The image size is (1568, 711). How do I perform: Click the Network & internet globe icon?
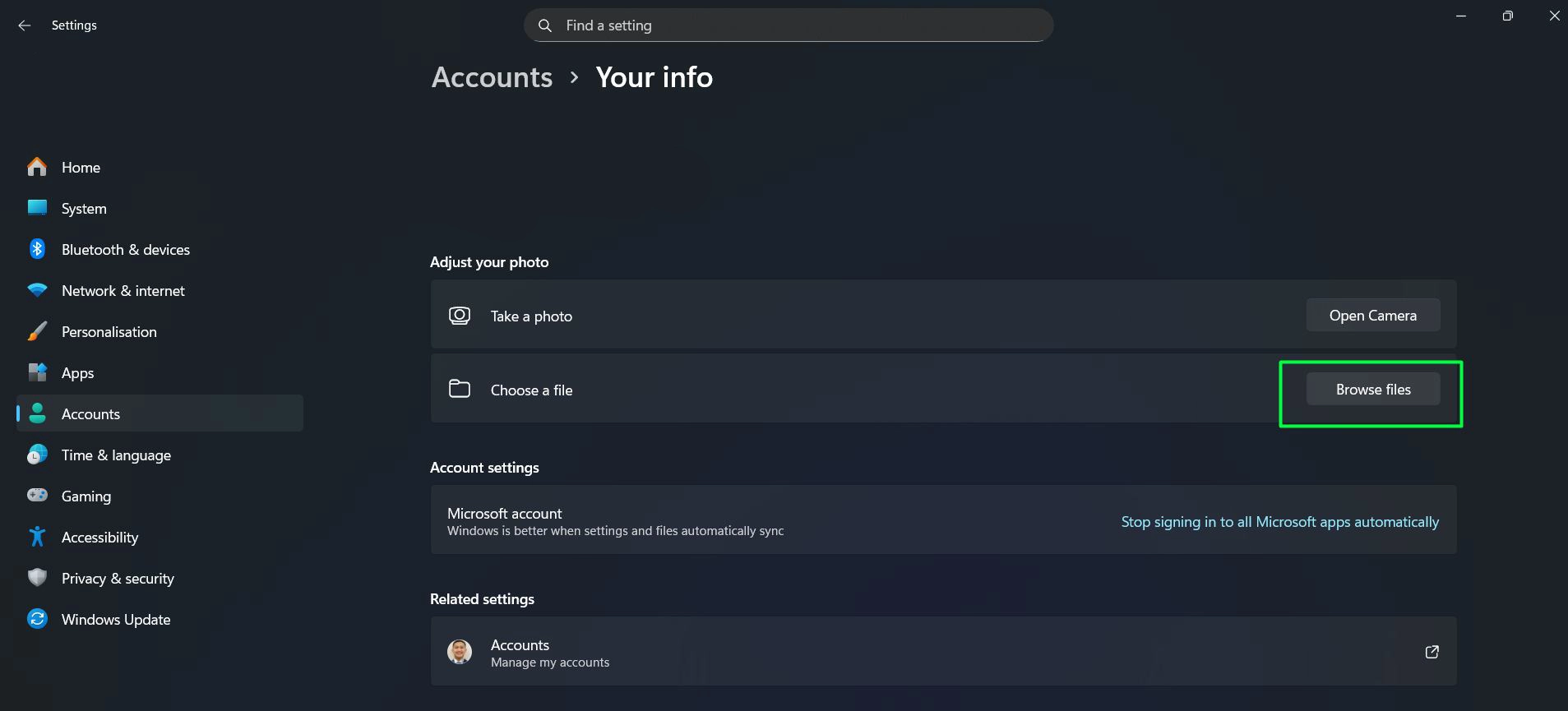[x=37, y=289]
